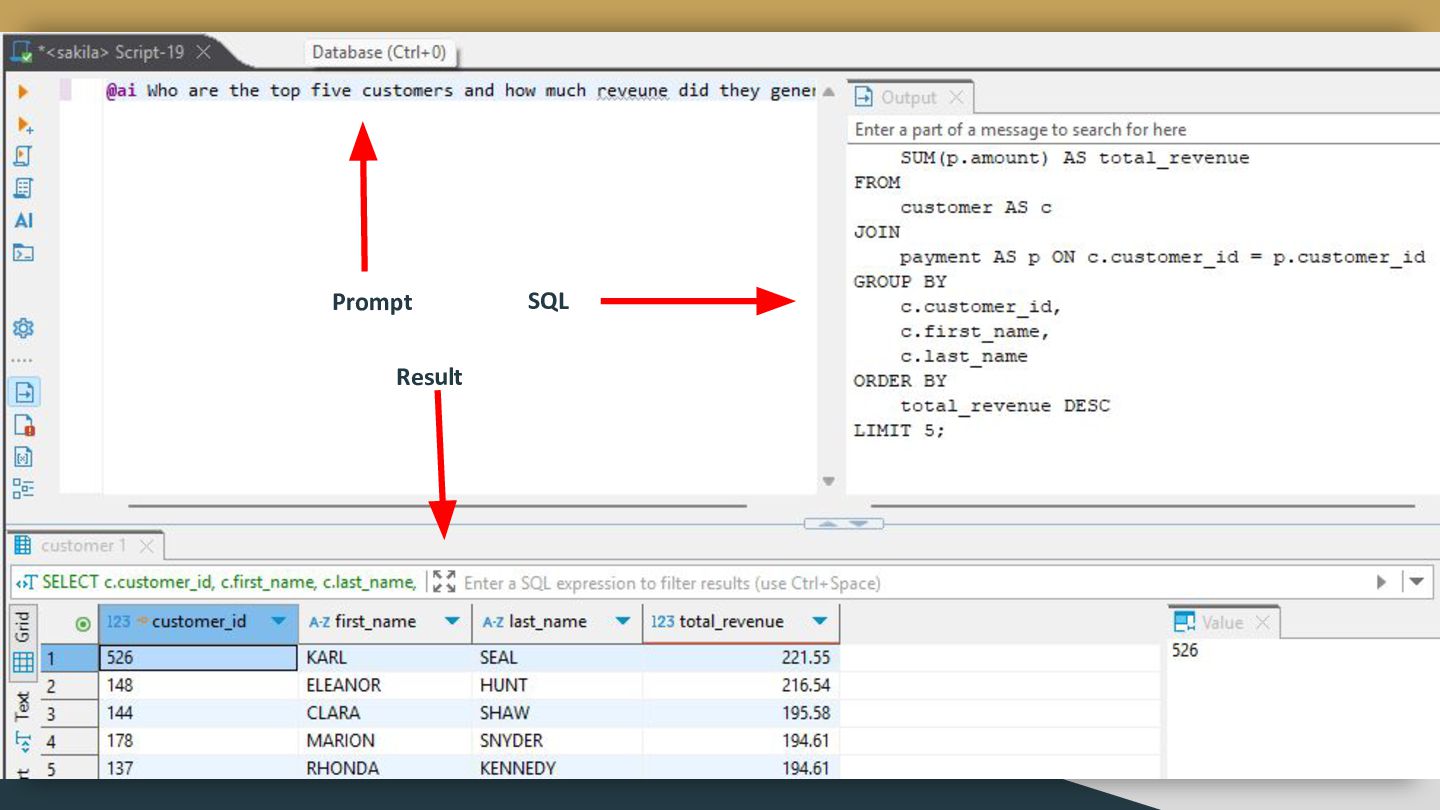The width and height of the screenshot is (1440, 810).
Task: Select the customer 1 results tab
Action: (x=82, y=546)
